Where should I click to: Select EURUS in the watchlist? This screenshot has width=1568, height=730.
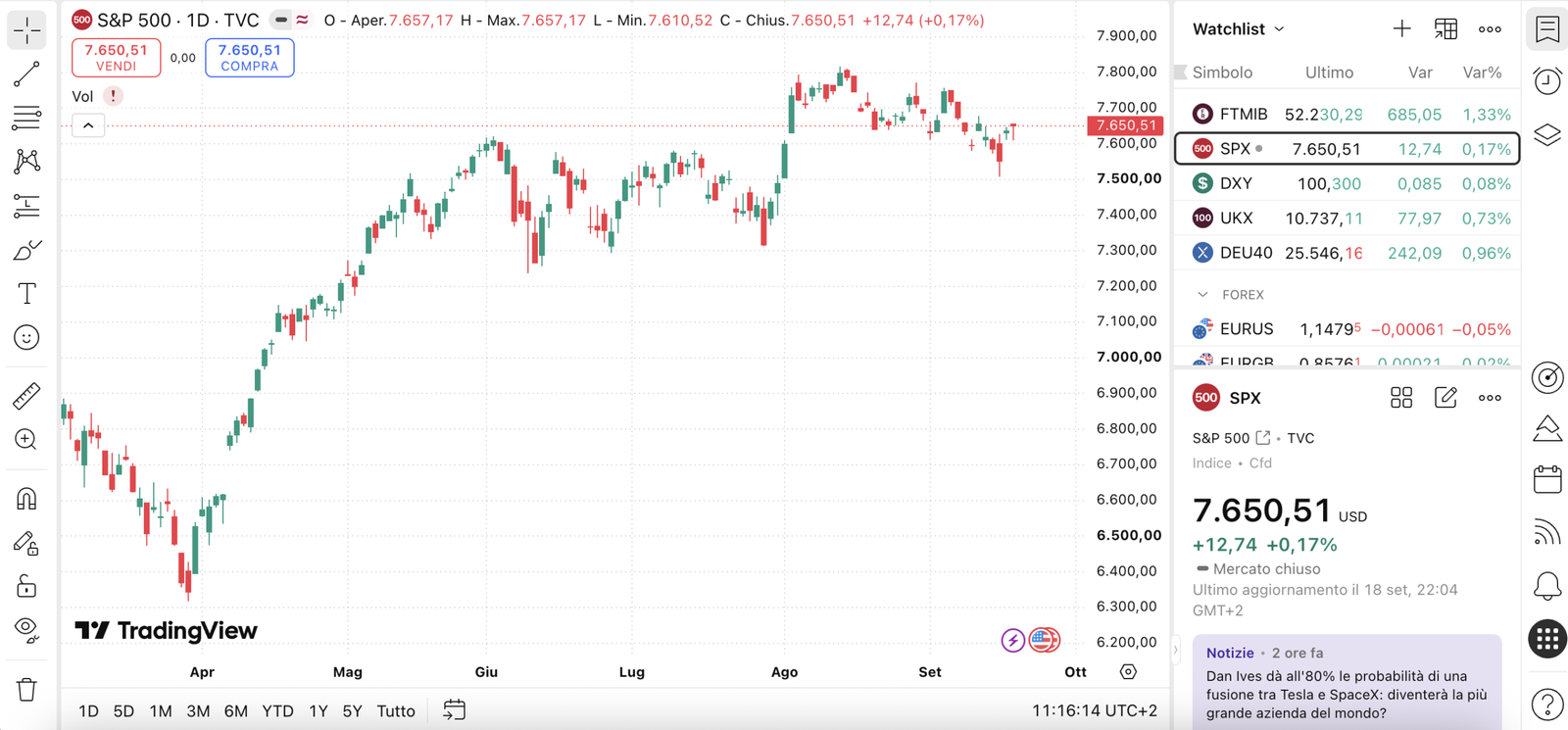coord(1347,329)
